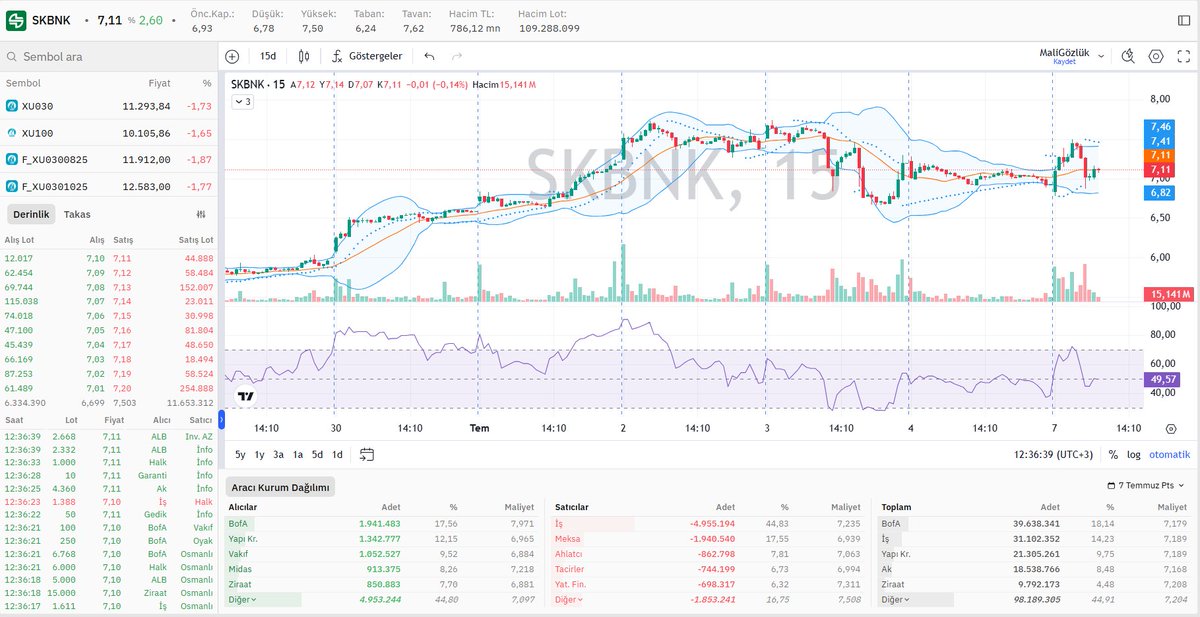This screenshot has width=1200, height=617.
Task: Undo last chart action arrow
Action: click(x=429, y=56)
